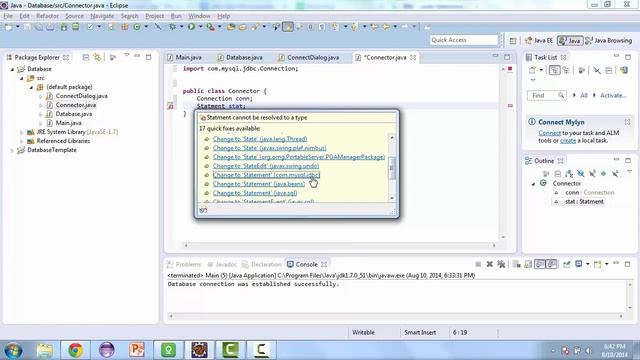Click the error marker beside Statment line
This screenshot has height=360, width=640.
(x=171, y=106)
